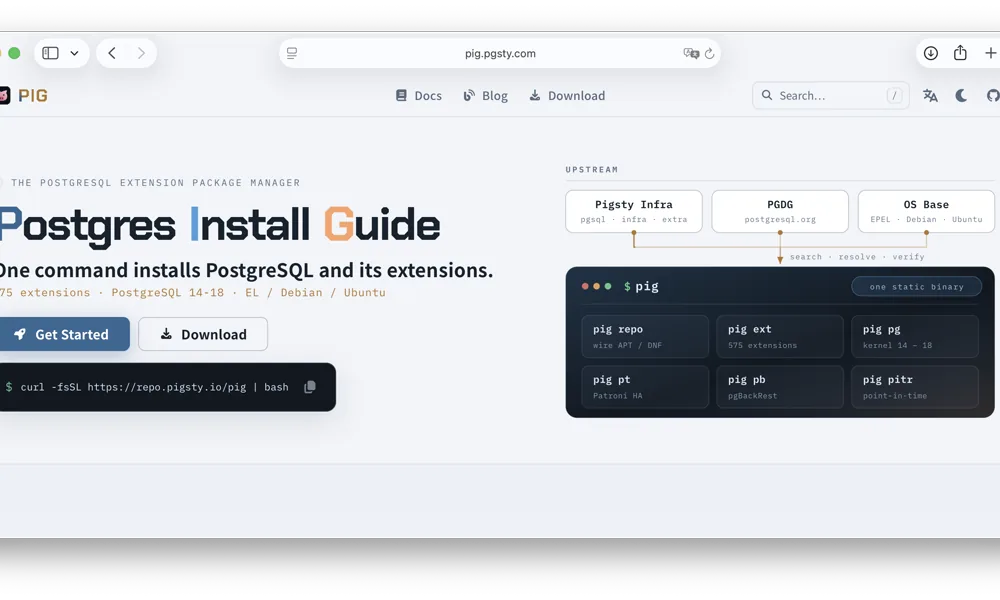Click the 'THE POSTGRESQL EXTENSION PACKAGE MANAGER' tagline
The image size is (1000, 600).
[155, 182]
